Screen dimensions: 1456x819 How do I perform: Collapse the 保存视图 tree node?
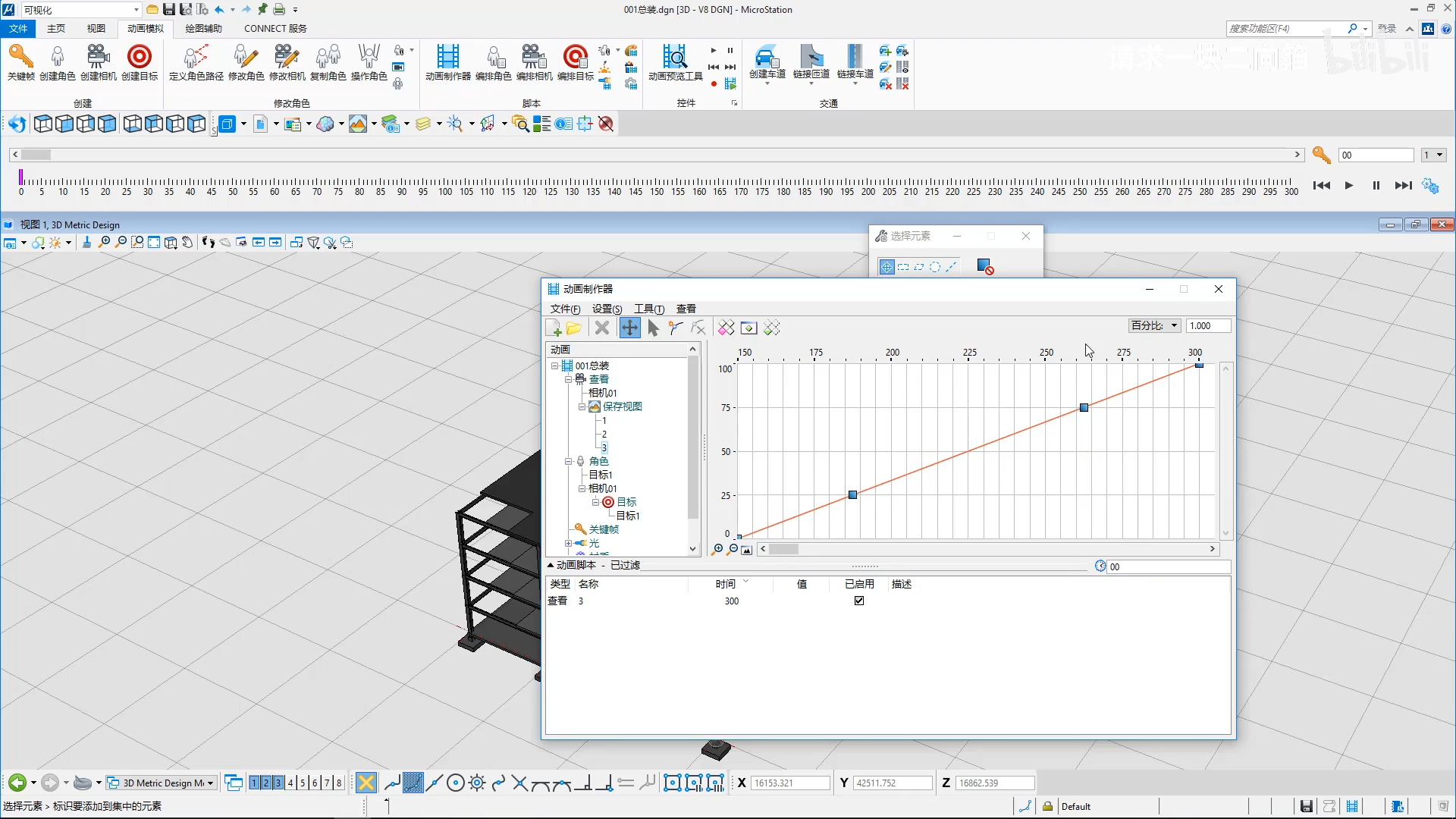(582, 406)
